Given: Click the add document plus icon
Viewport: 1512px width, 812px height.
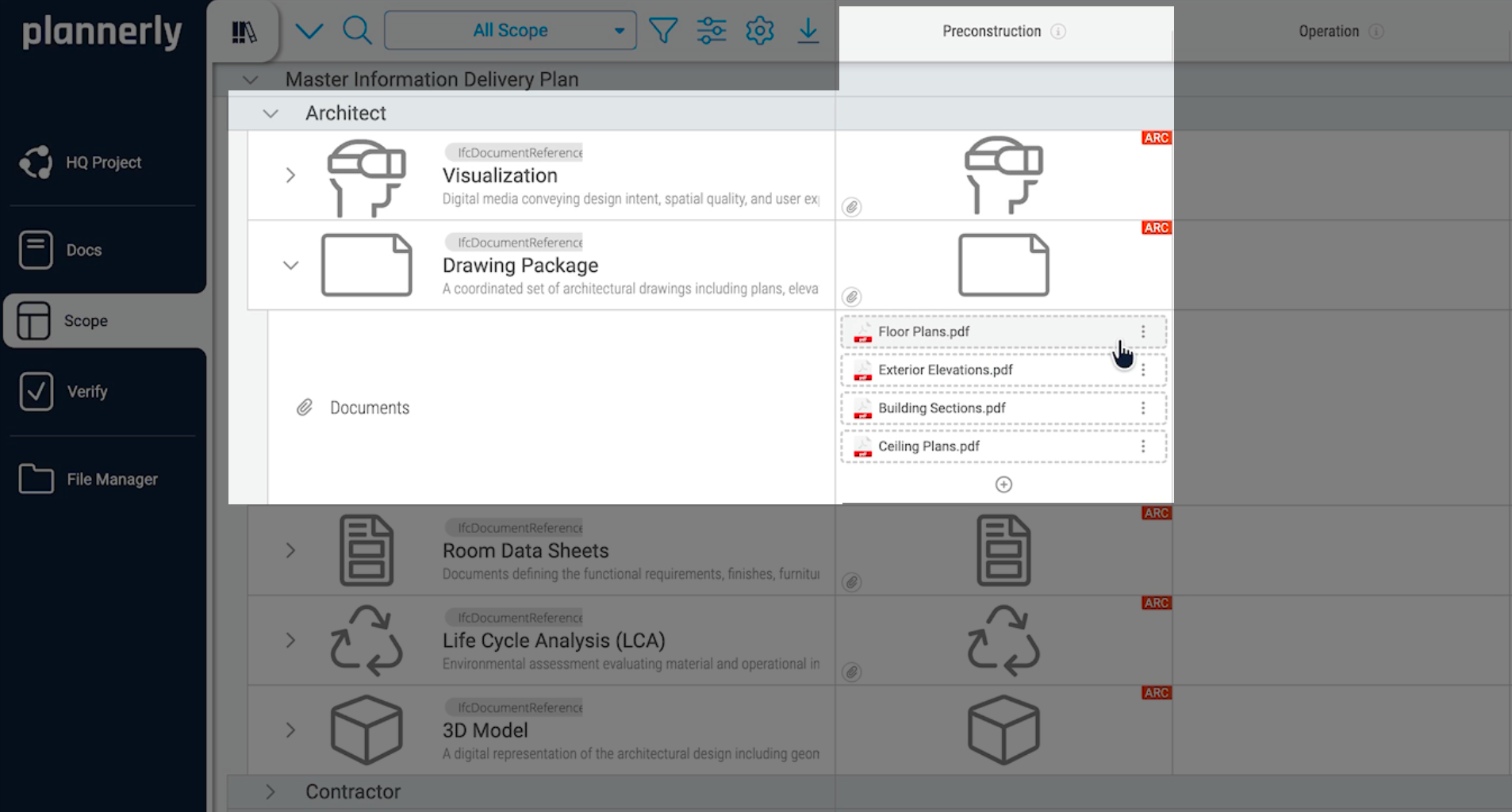Looking at the screenshot, I should tap(1004, 485).
